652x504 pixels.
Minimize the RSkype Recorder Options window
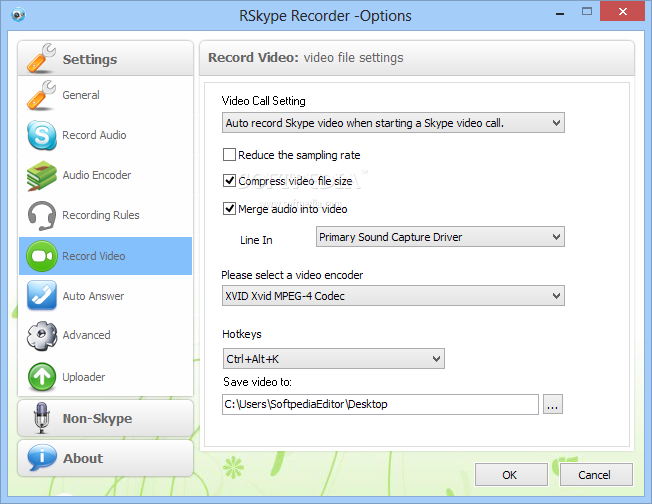[560, 13]
